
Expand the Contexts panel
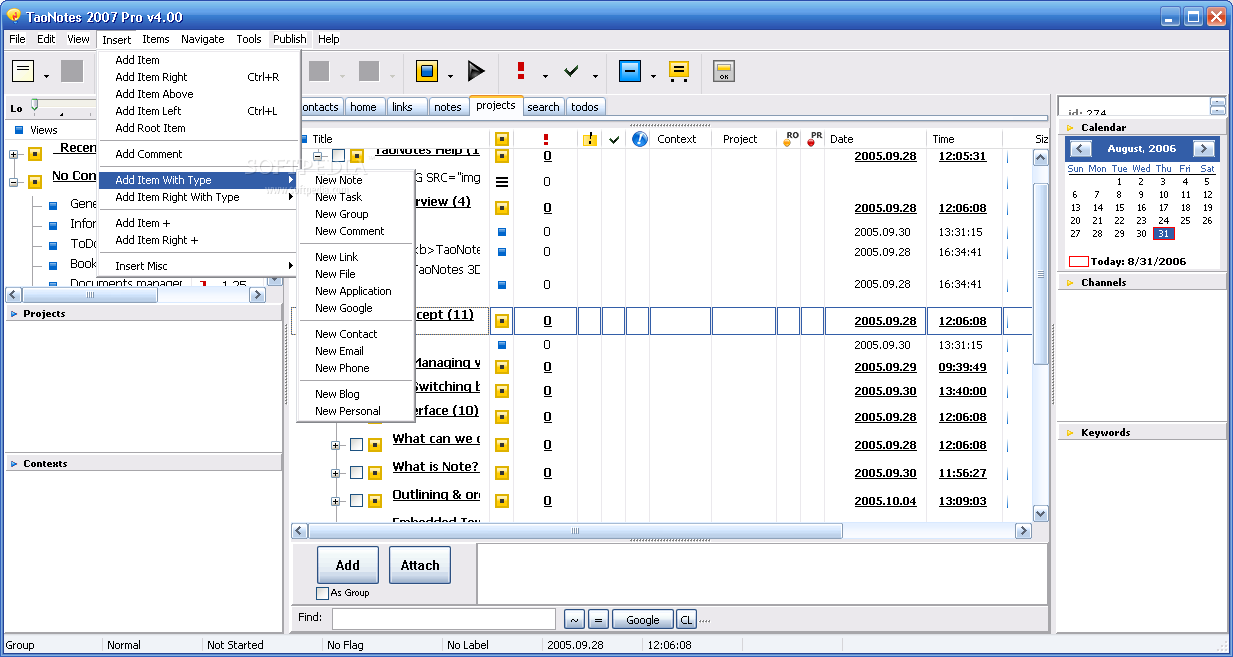point(14,464)
